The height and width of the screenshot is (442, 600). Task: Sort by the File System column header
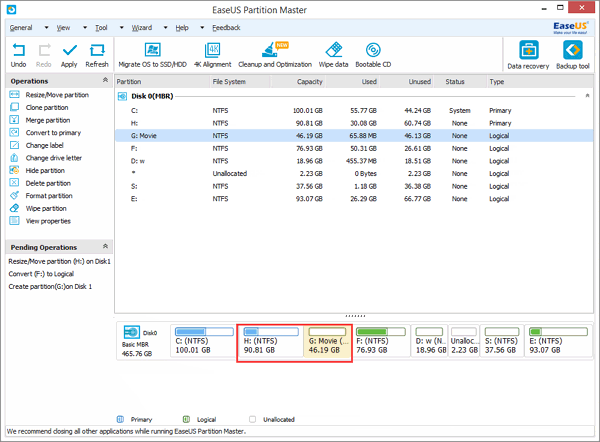241,82
